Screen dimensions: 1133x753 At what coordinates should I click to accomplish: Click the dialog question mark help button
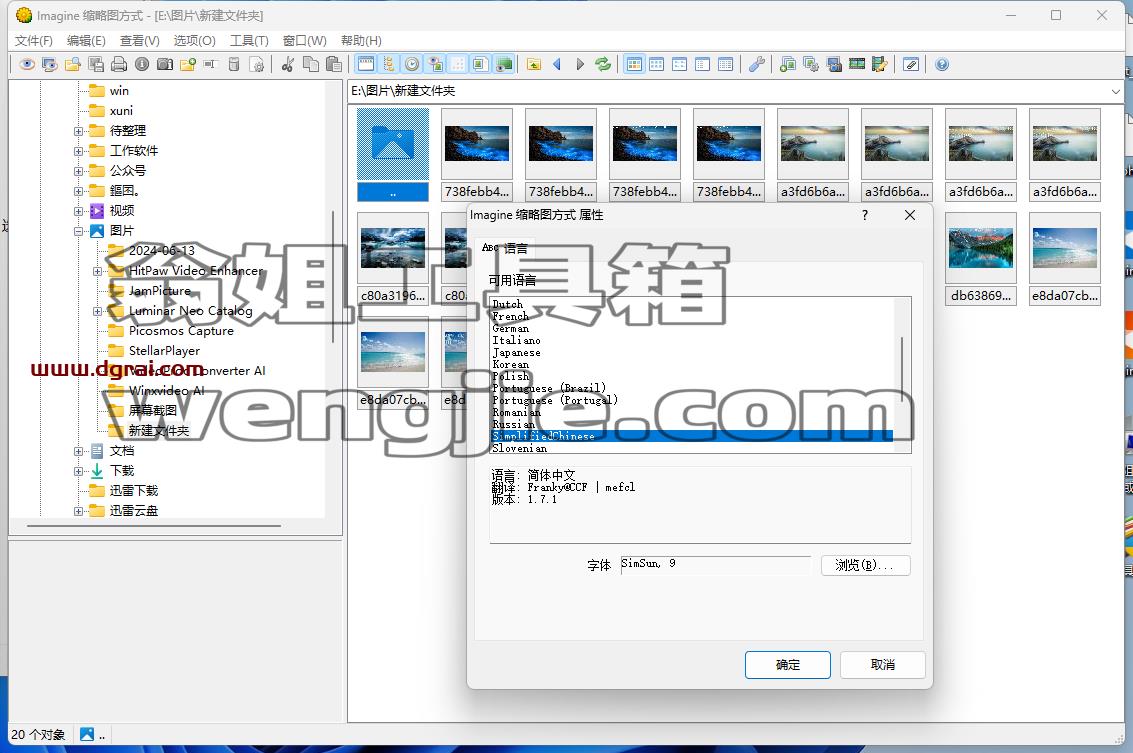click(x=865, y=215)
